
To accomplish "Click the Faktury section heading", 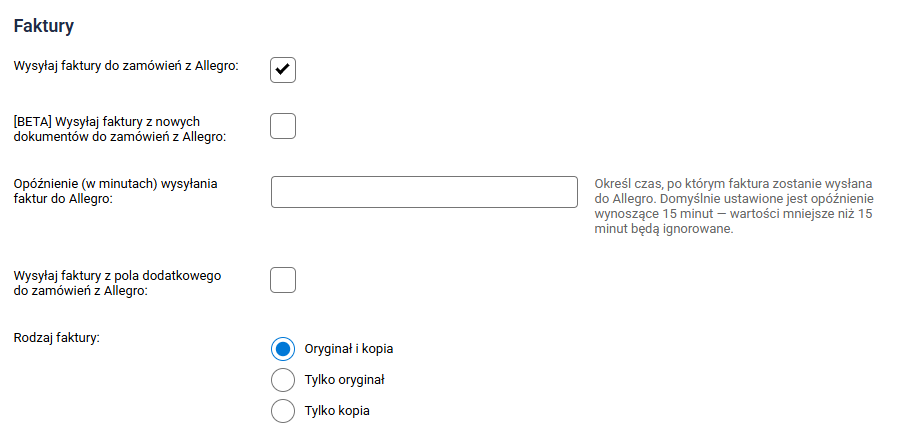I will [44, 27].
